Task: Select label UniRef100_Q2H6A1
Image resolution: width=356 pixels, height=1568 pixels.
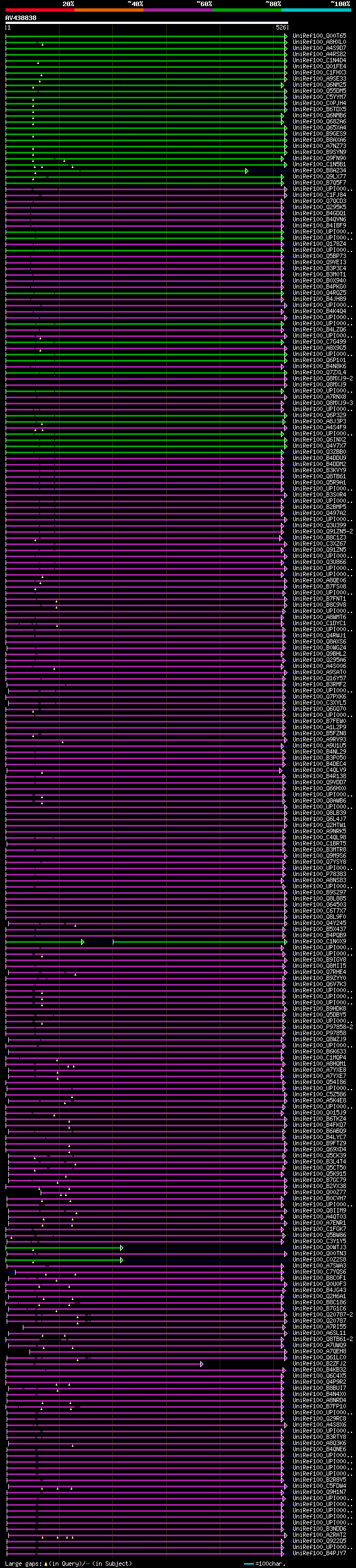Action: [319, 1297]
